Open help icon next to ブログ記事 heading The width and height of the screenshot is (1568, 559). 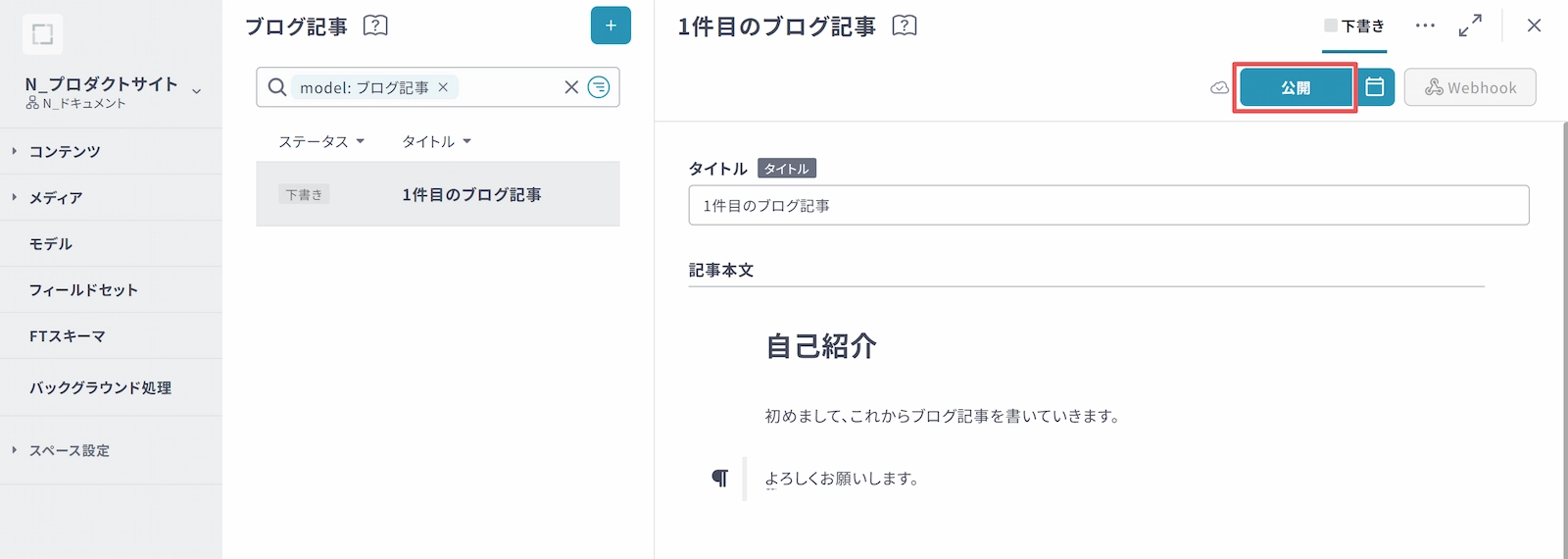click(375, 25)
